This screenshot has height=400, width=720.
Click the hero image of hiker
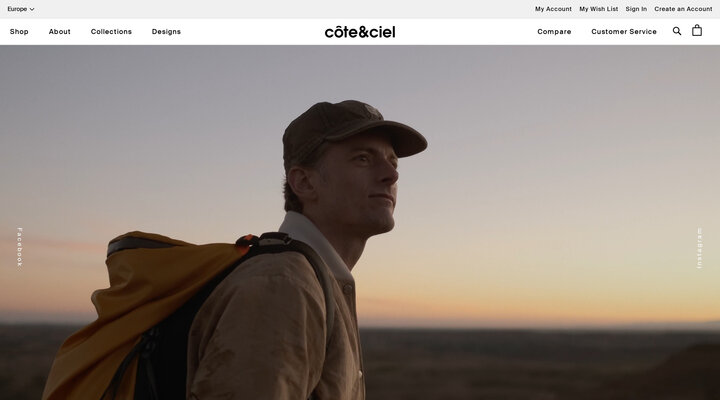pyautogui.click(x=360, y=222)
